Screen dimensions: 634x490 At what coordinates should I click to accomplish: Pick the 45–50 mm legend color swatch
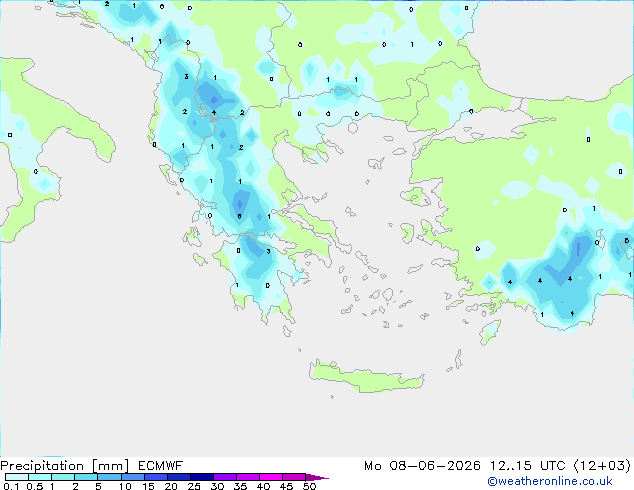[294, 477]
